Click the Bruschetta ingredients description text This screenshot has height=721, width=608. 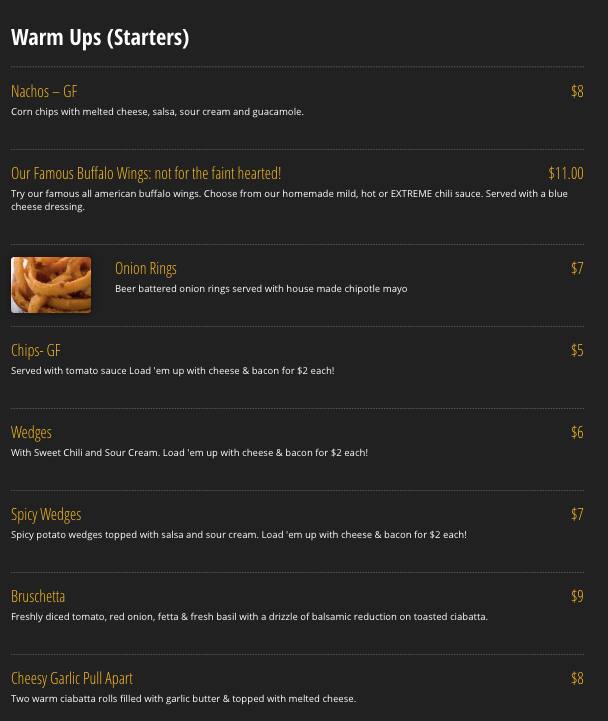click(249, 617)
